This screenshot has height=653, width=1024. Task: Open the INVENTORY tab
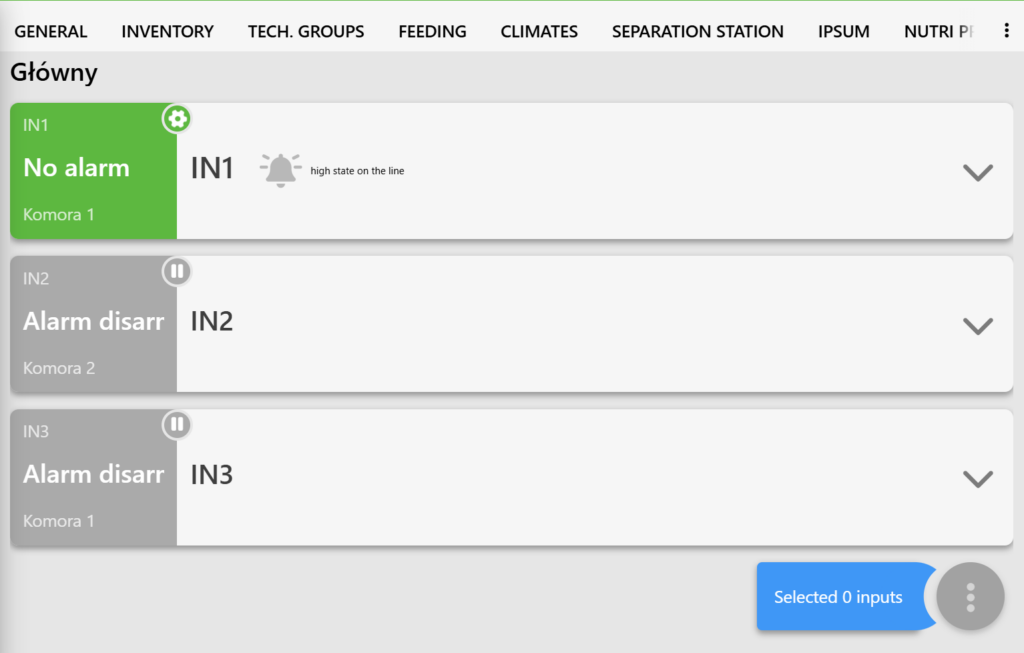pos(167,31)
